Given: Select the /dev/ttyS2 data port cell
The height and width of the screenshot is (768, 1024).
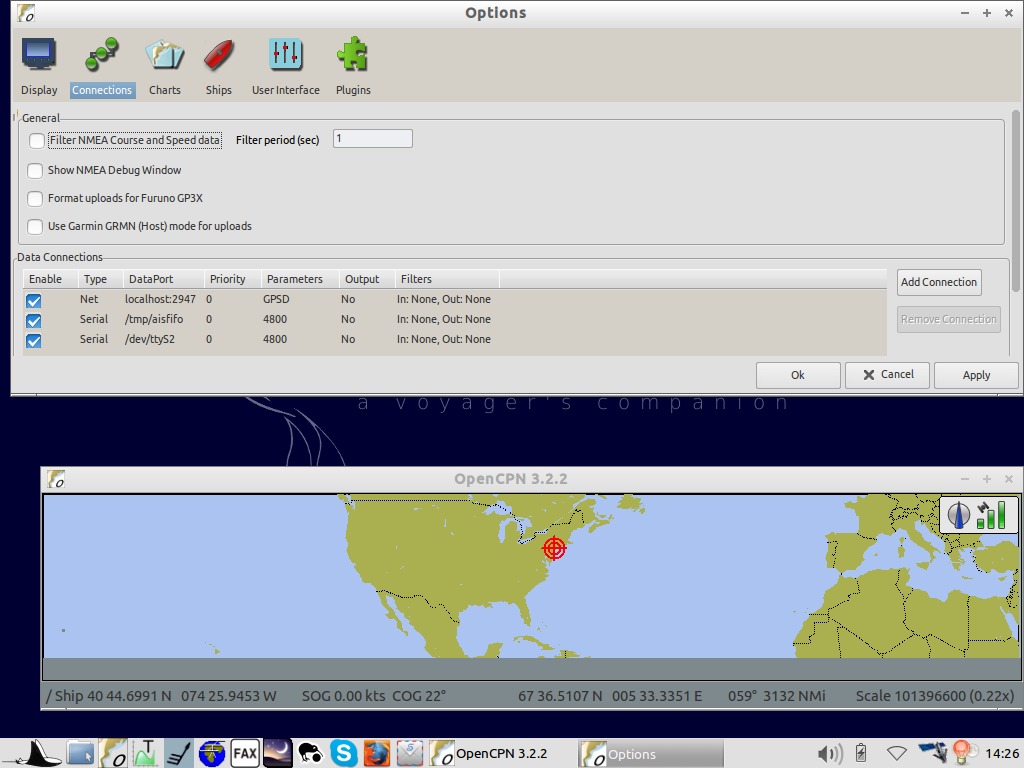Looking at the screenshot, I should (150, 340).
